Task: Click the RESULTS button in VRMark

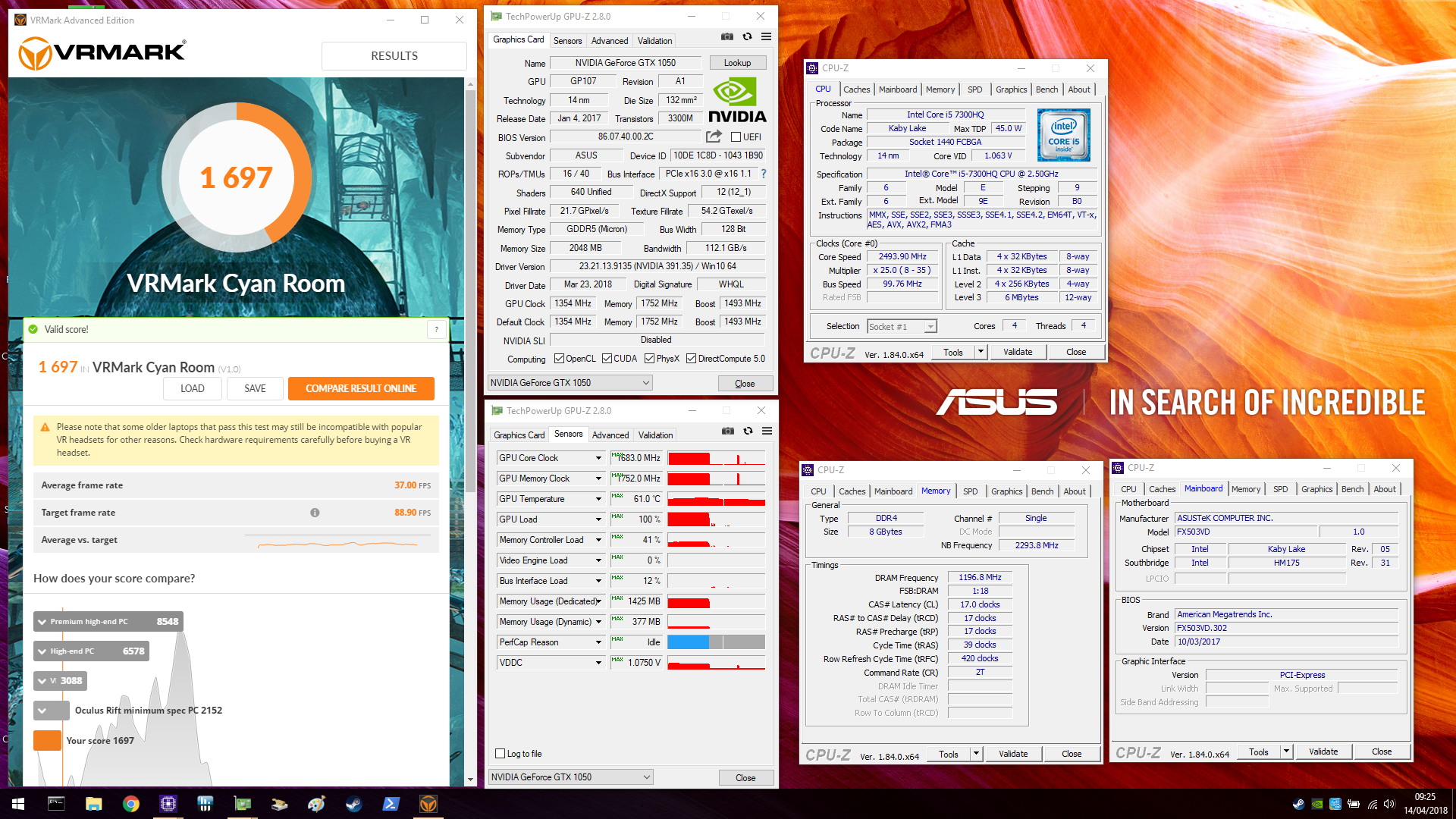Action: [394, 56]
